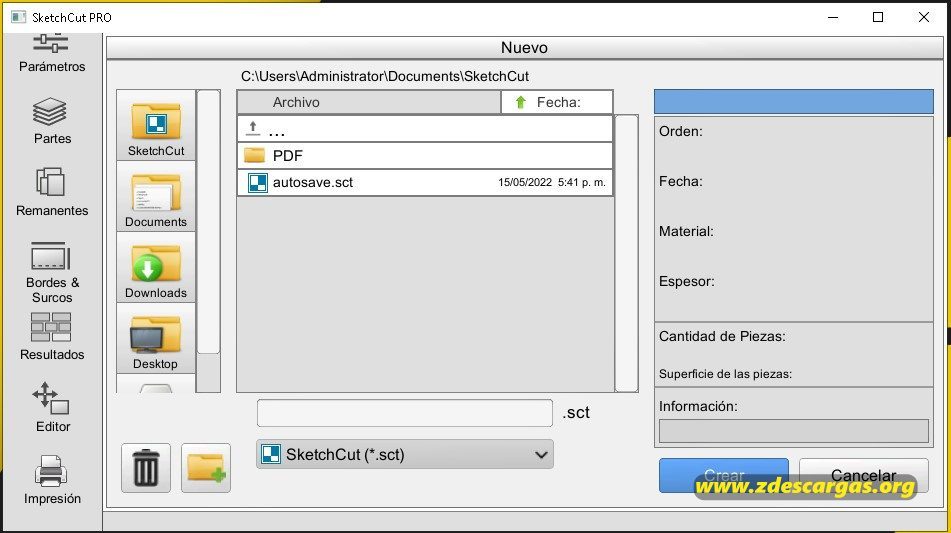The height and width of the screenshot is (533, 951).
Task: Click the blue preview header bar
Action: (793, 101)
